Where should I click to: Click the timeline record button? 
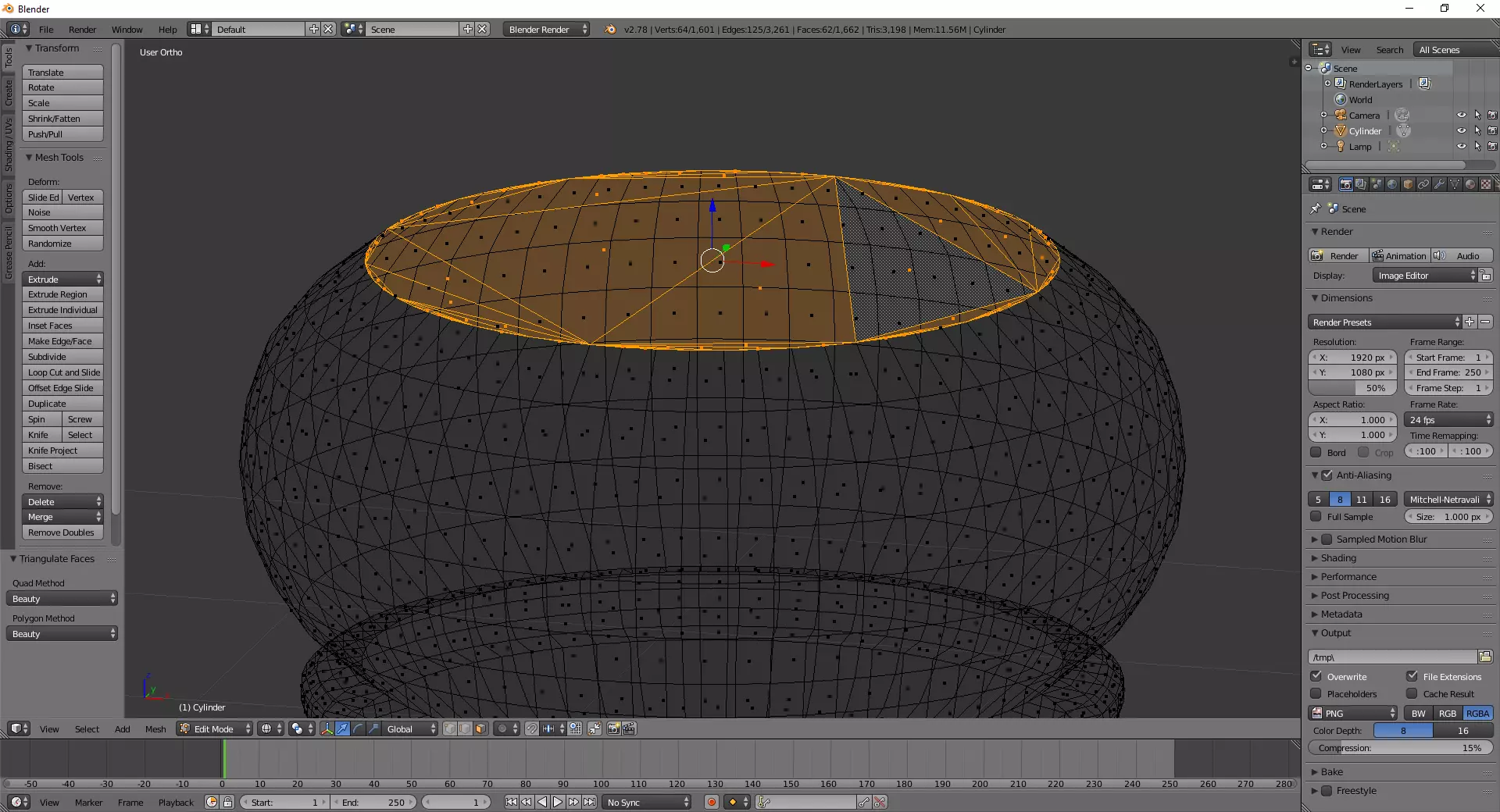point(711,802)
